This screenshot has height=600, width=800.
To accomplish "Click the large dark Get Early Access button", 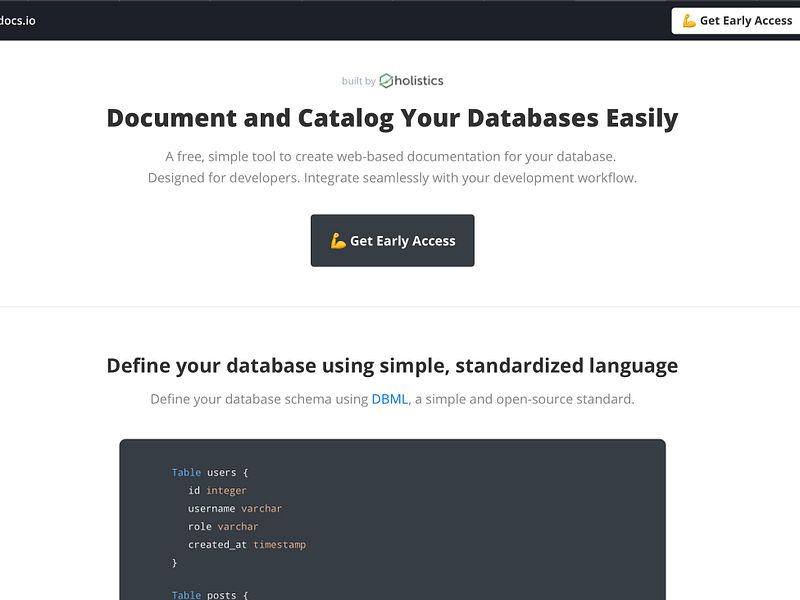I will 392,240.
